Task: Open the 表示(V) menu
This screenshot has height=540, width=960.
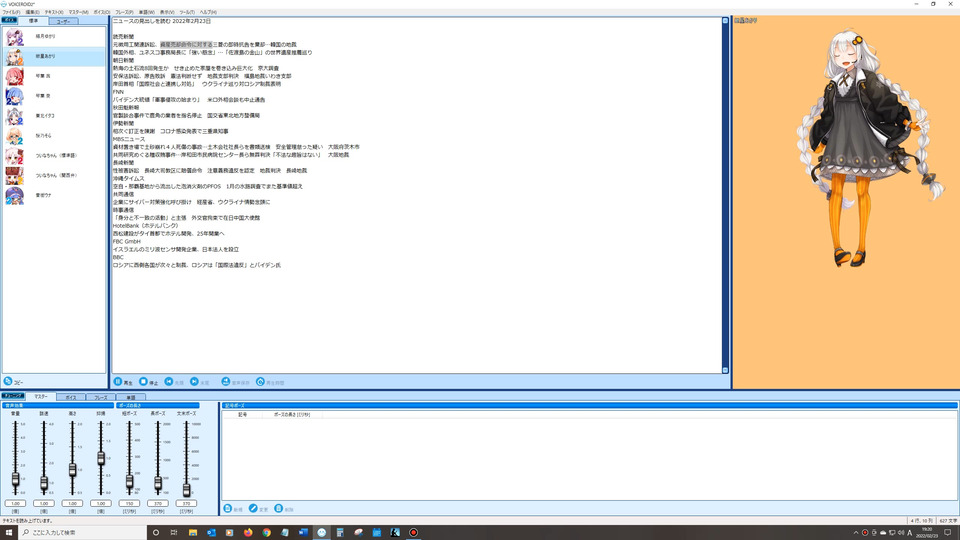Action: pos(167,12)
